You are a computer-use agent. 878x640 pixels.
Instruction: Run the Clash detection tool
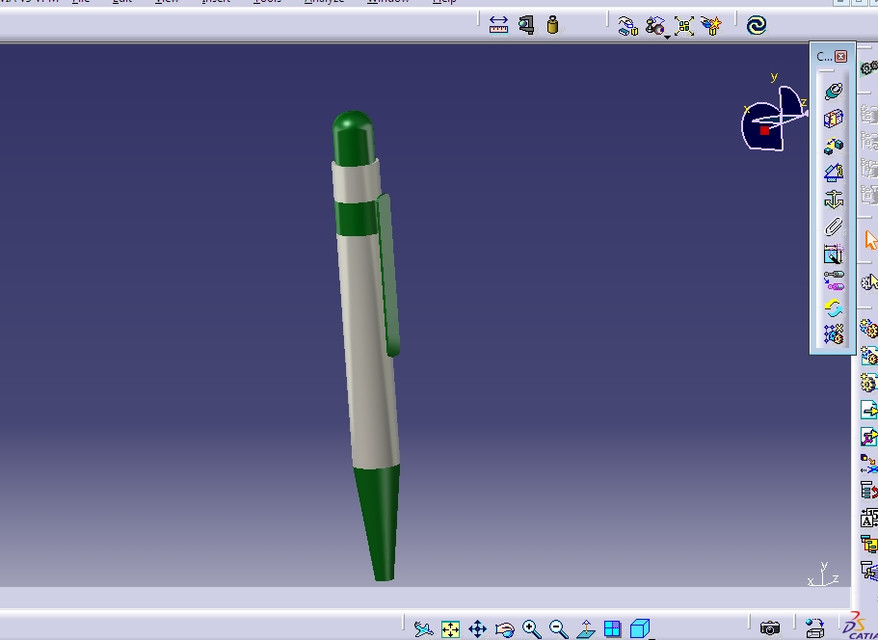coord(655,26)
